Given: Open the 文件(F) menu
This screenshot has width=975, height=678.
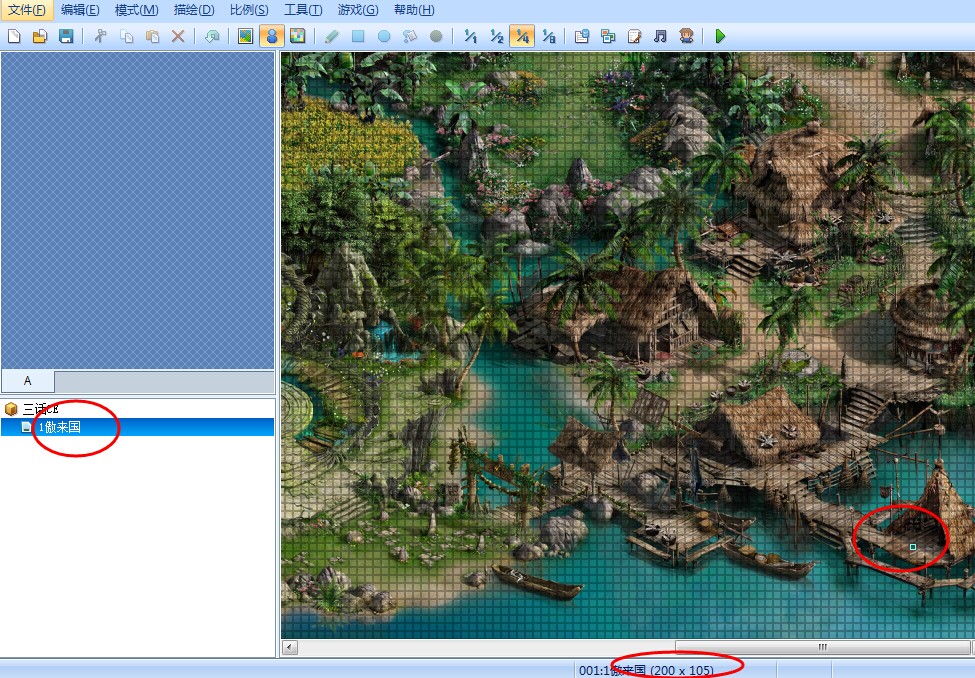Looking at the screenshot, I should click(x=27, y=10).
